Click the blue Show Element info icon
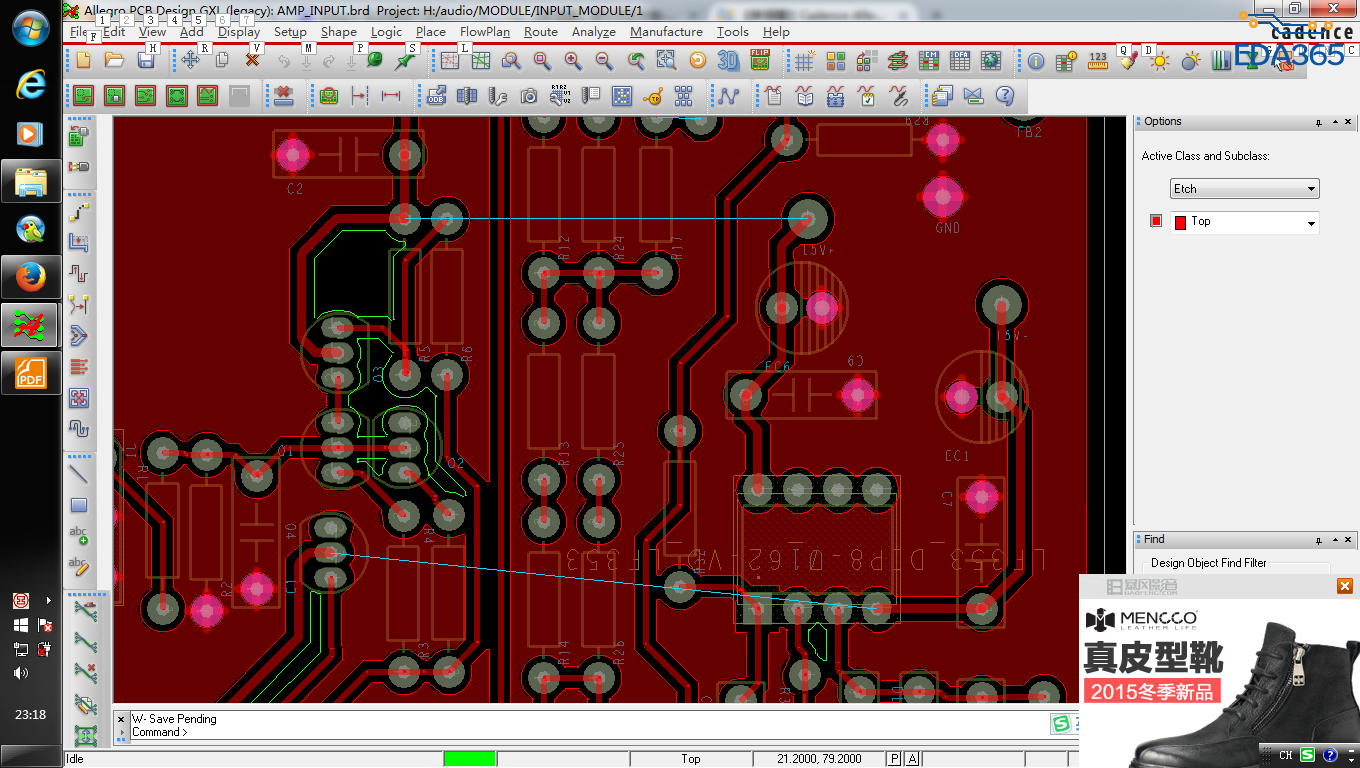The height and width of the screenshot is (768, 1360). (1036, 61)
